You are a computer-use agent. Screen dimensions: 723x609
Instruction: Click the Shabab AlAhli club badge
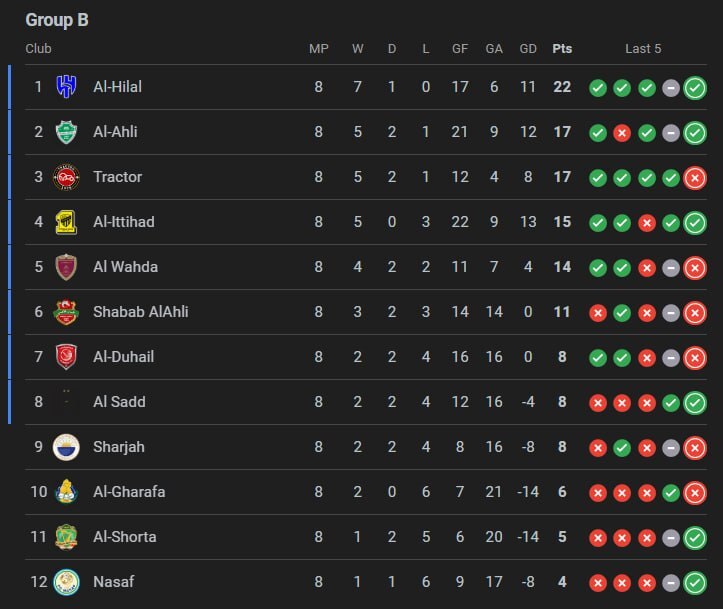[x=66, y=312]
